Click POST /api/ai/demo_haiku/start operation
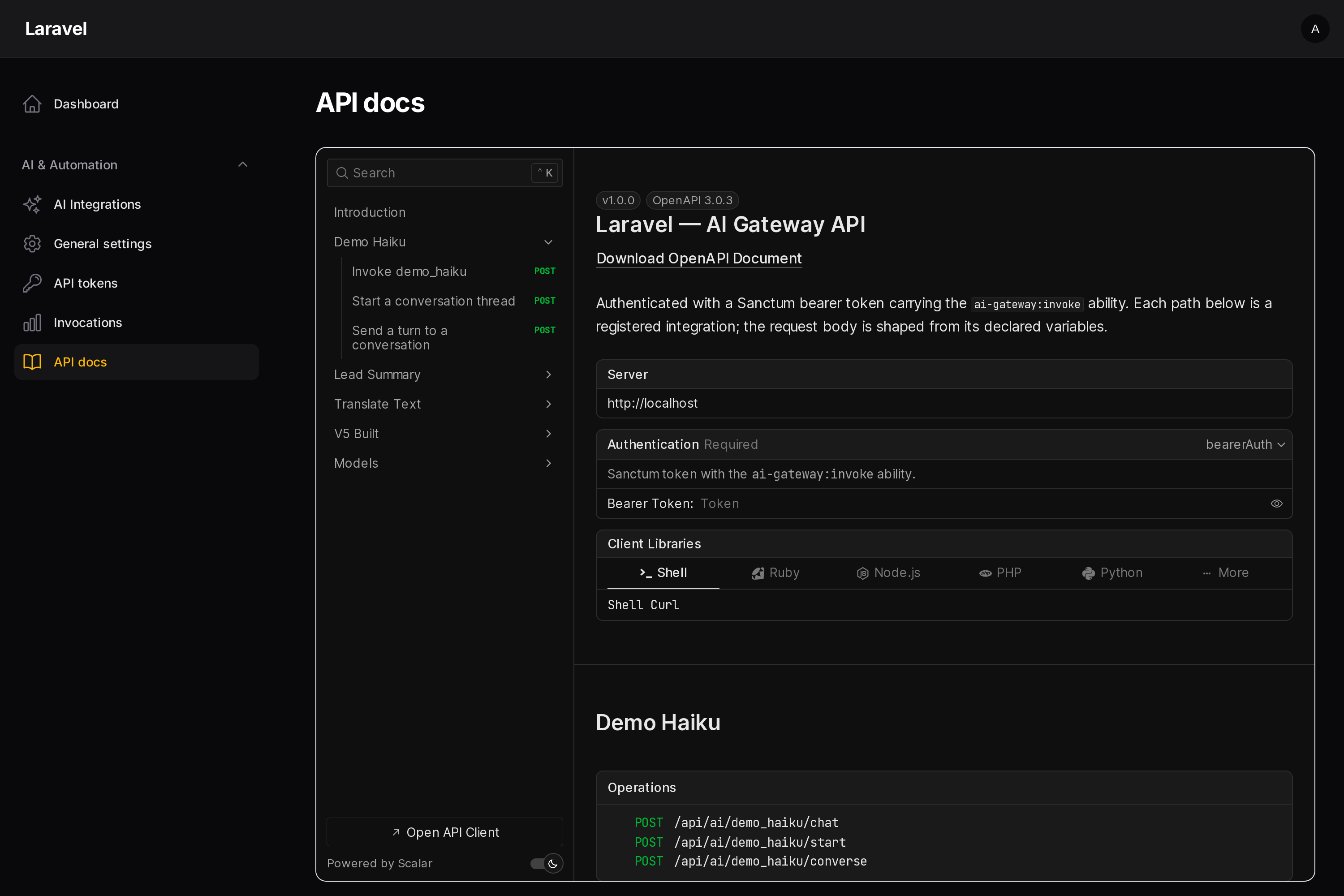Image resolution: width=1344 pixels, height=896 pixels. (x=740, y=842)
